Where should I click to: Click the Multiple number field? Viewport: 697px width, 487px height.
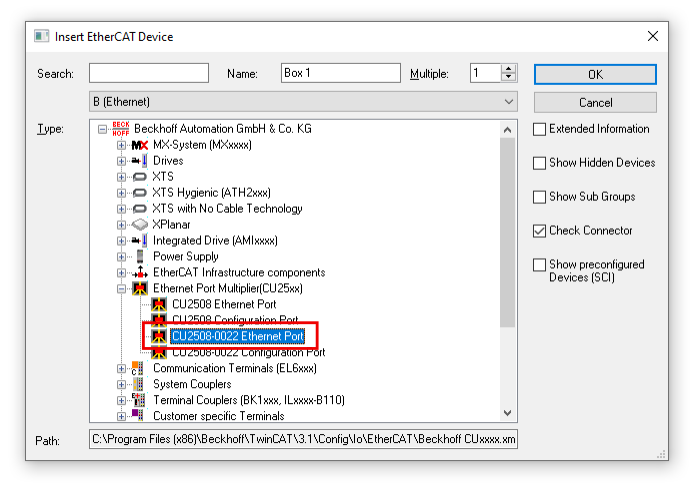click(486, 73)
